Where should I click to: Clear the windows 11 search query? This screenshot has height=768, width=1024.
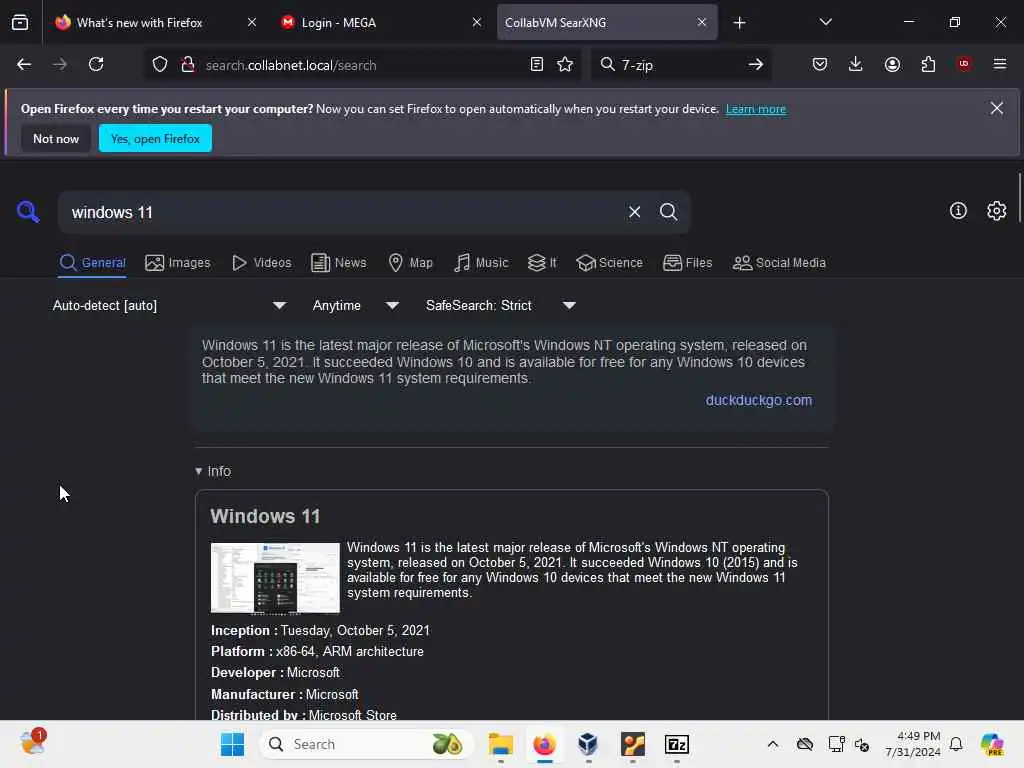click(634, 212)
